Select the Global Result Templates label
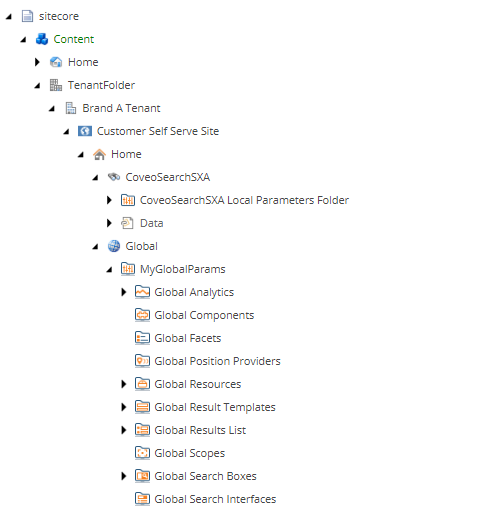Screen dimensions: 488x511 [215, 407]
